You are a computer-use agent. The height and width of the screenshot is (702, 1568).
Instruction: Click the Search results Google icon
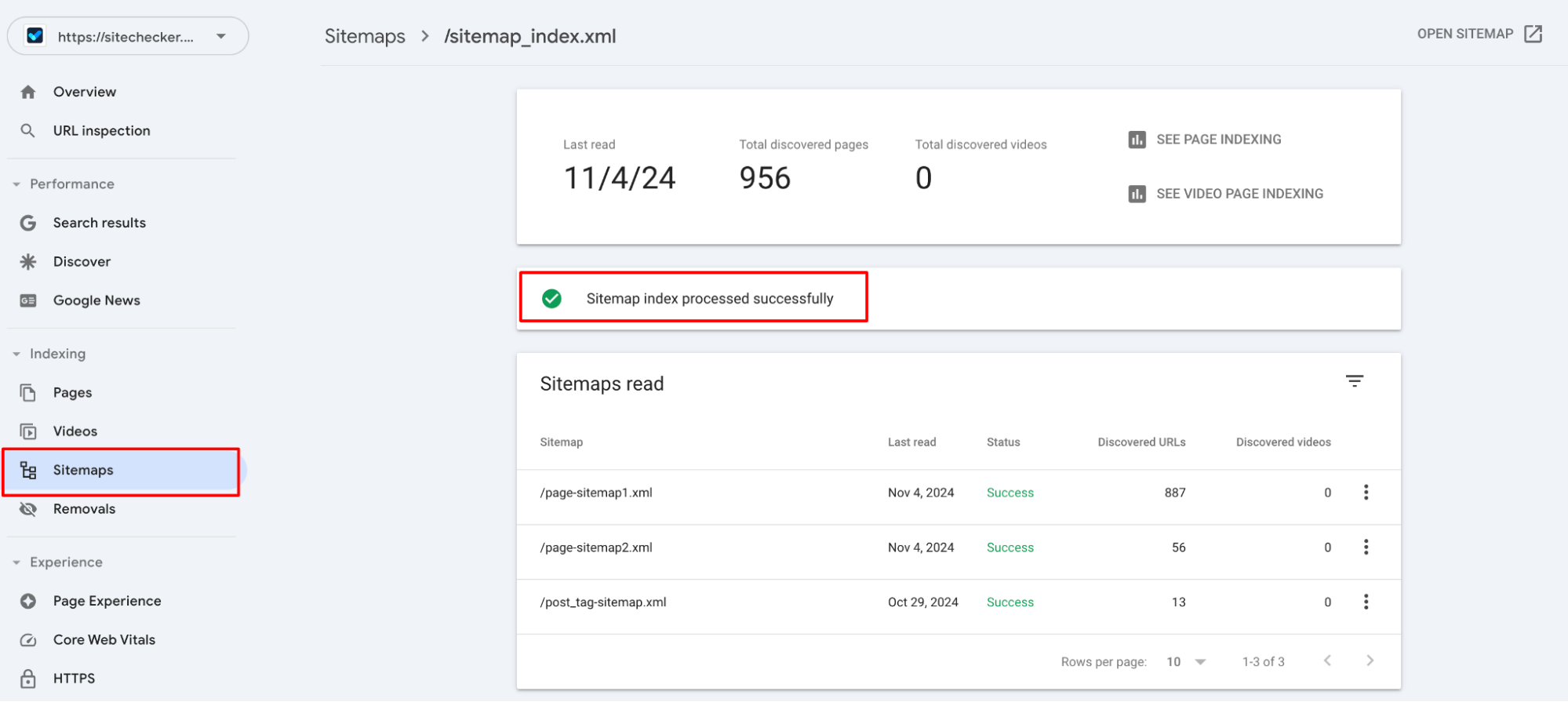point(28,223)
